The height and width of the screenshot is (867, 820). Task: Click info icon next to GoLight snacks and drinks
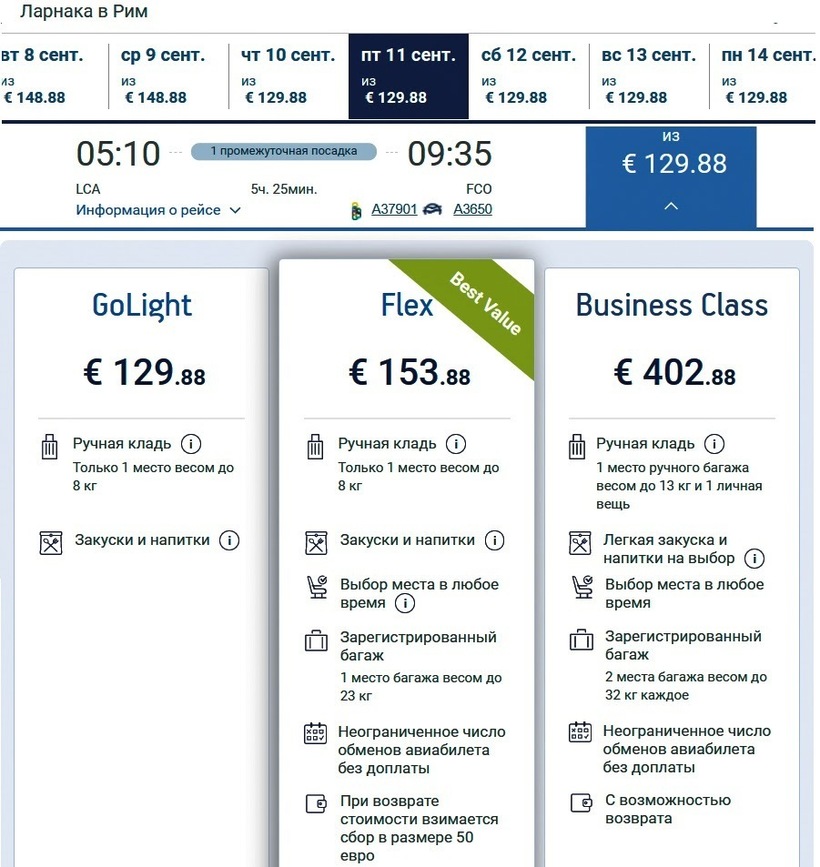229,540
